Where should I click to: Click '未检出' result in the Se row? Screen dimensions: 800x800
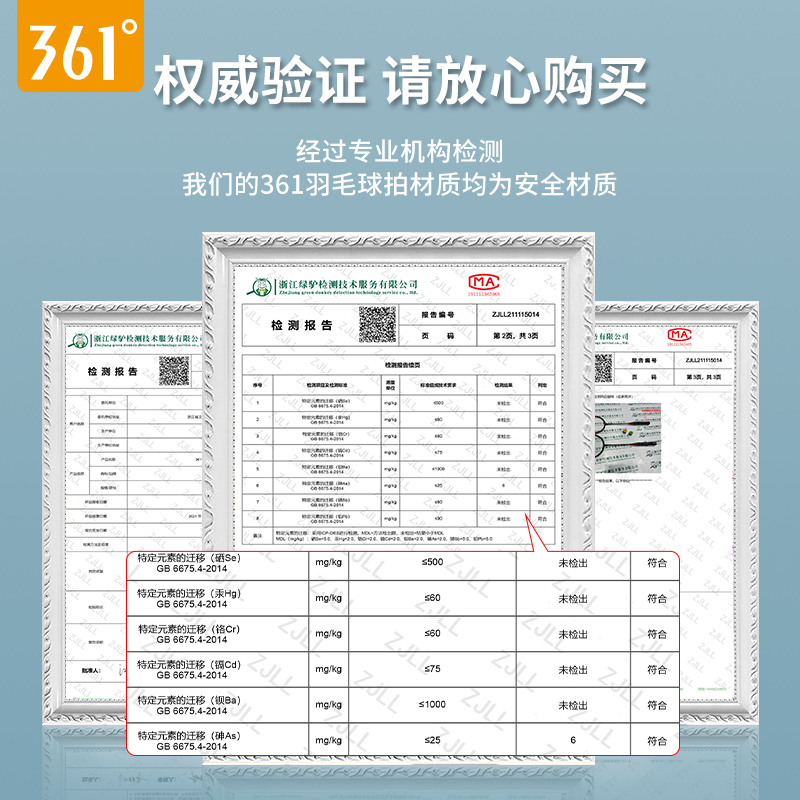coord(573,563)
